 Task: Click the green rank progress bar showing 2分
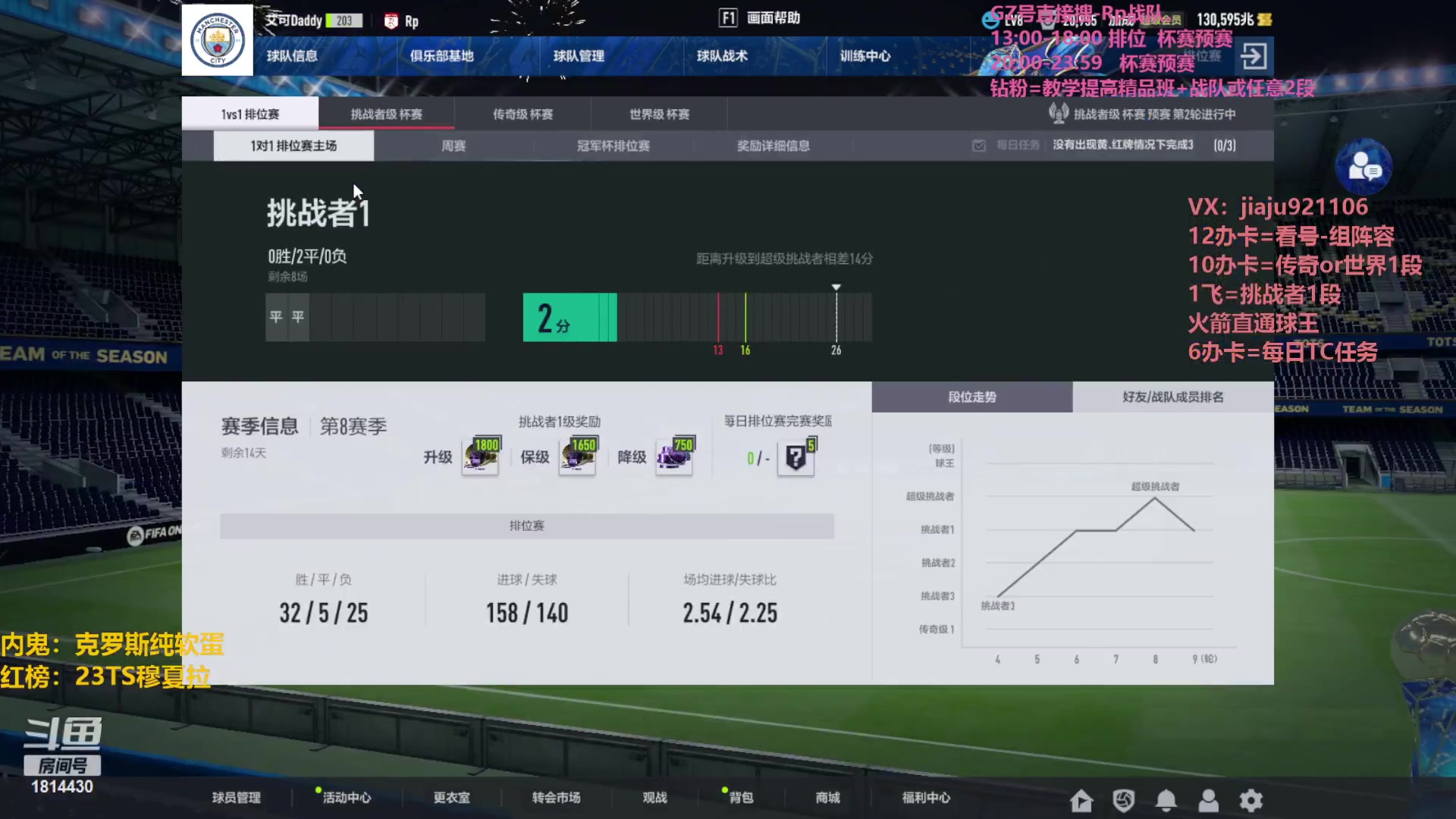569,317
